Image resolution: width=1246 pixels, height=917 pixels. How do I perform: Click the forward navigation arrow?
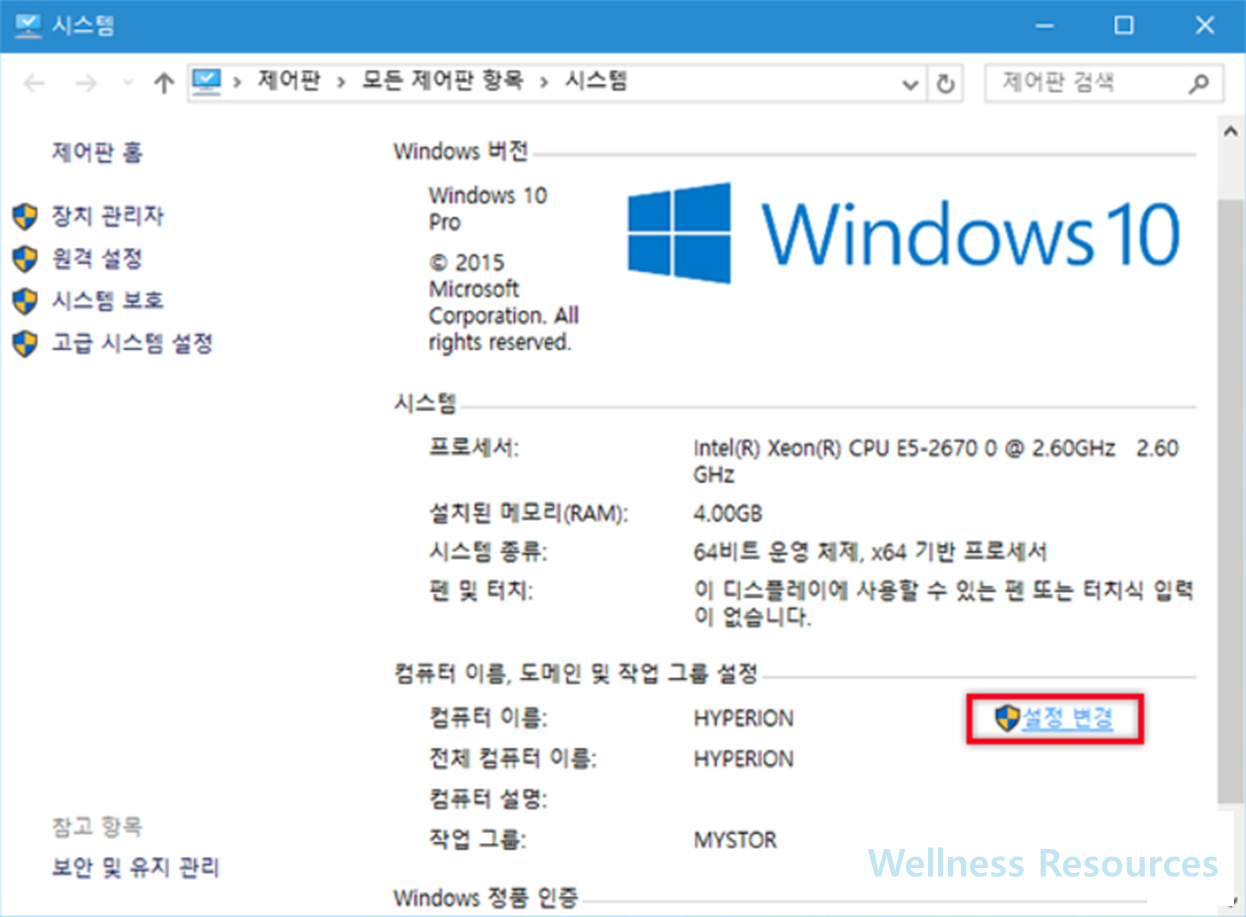pyautogui.click(x=87, y=83)
